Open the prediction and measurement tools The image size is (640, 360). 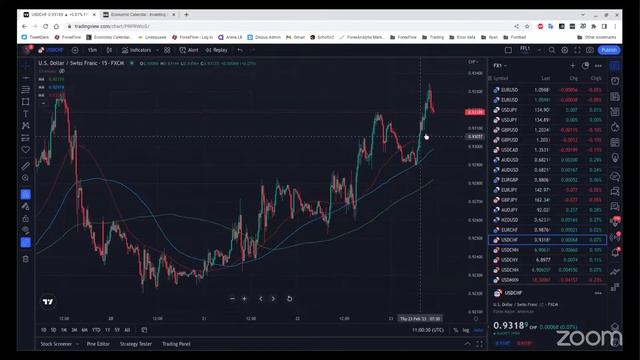[26, 138]
